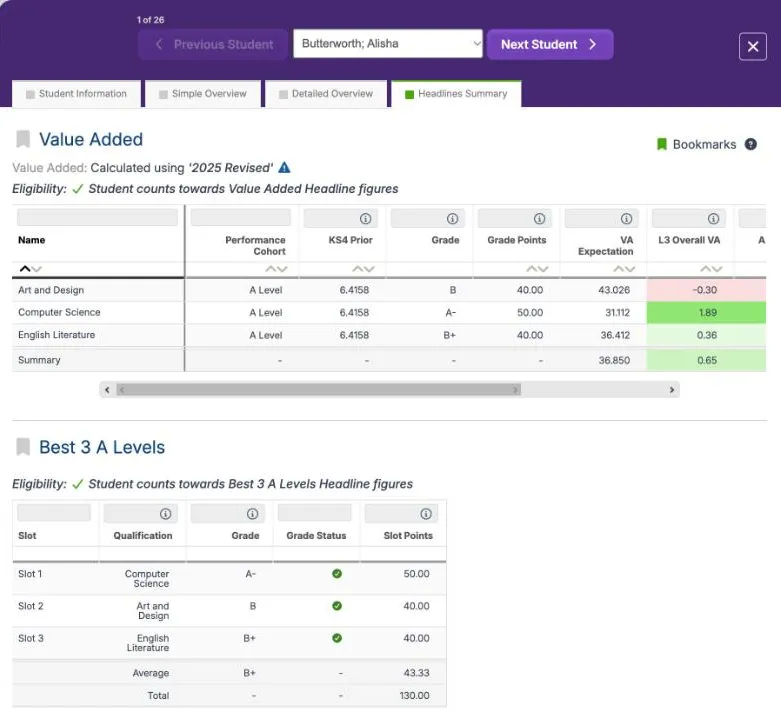Click the Best 3 A Levels eligibility checkmark
This screenshot has width=781, height=712.
[78, 484]
